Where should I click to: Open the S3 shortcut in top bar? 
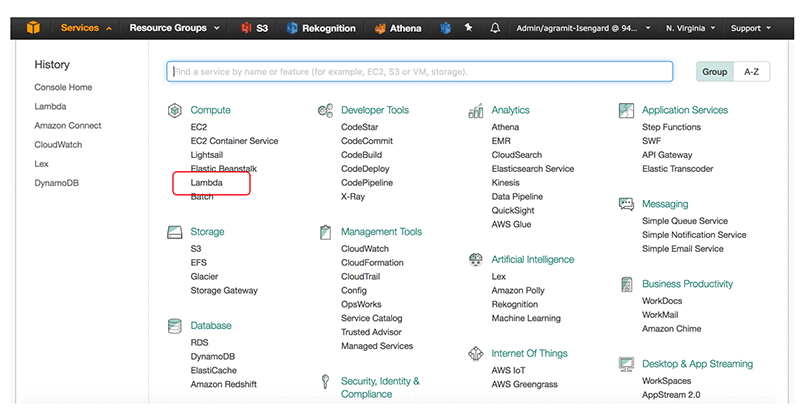point(254,28)
